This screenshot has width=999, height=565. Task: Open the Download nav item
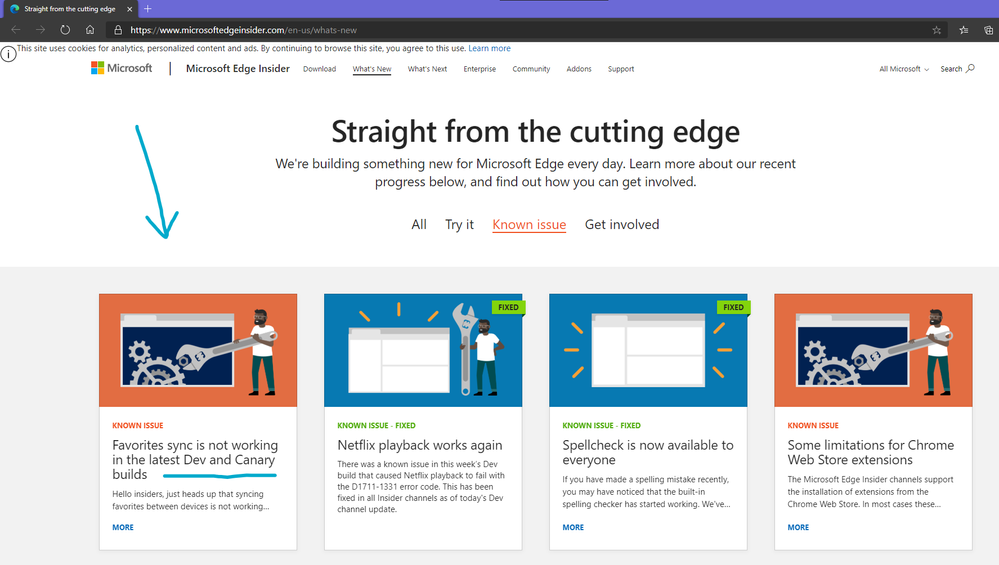[319, 69]
